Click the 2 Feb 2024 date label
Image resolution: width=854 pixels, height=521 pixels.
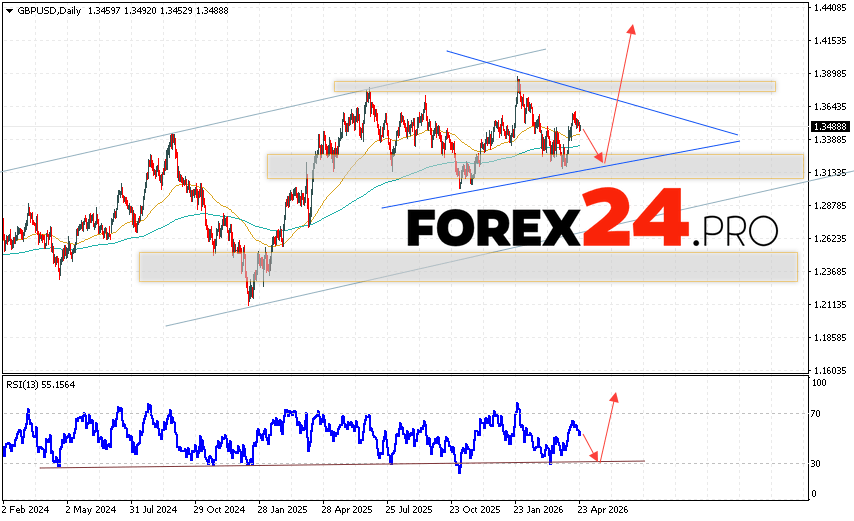coord(28,509)
